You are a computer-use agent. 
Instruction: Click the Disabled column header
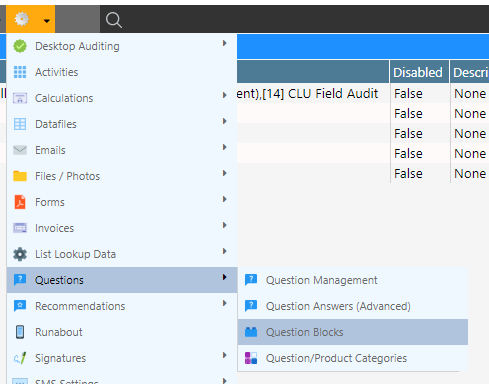(x=420, y=72)
